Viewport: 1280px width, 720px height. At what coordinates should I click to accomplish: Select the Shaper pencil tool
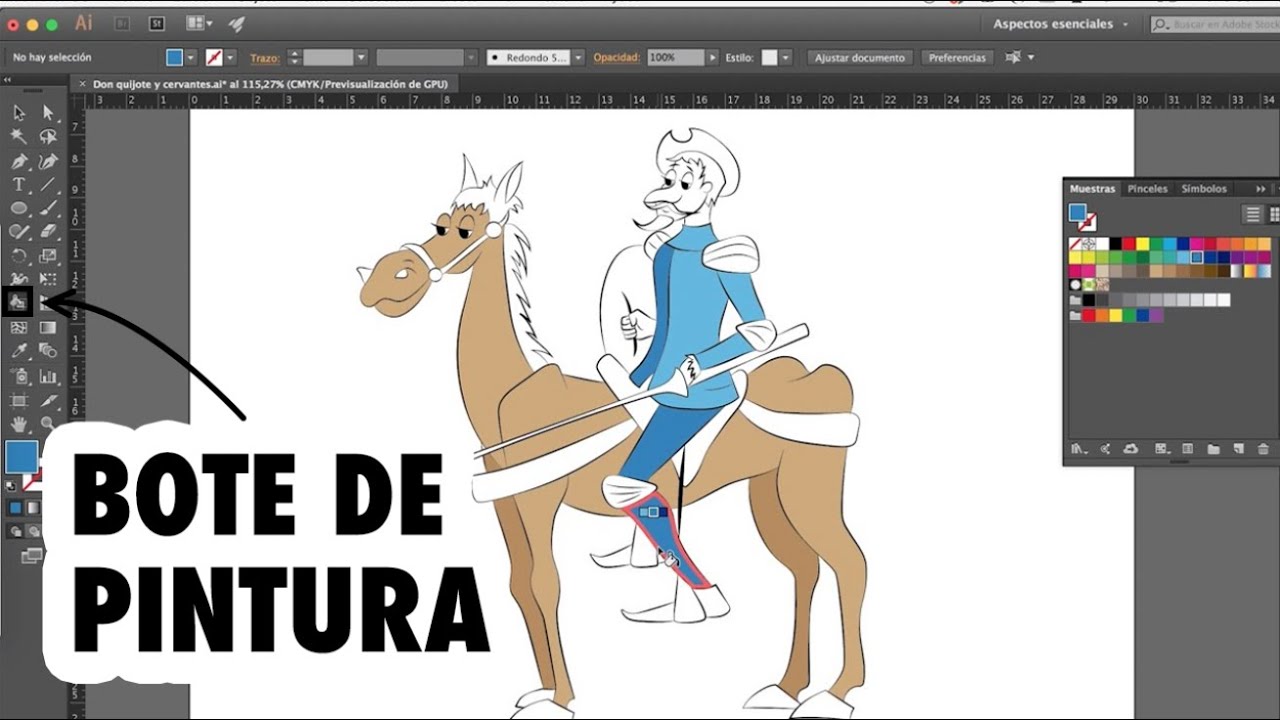click(19, 232)
